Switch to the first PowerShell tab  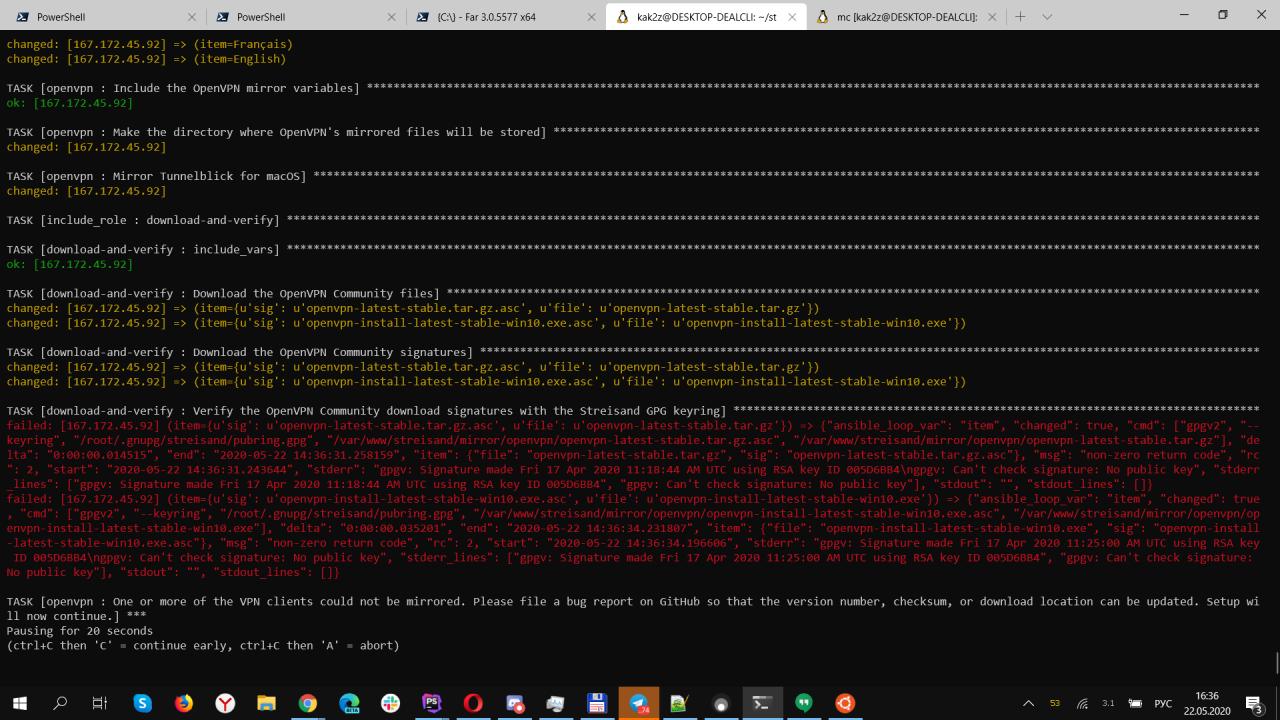click(104, 17)
